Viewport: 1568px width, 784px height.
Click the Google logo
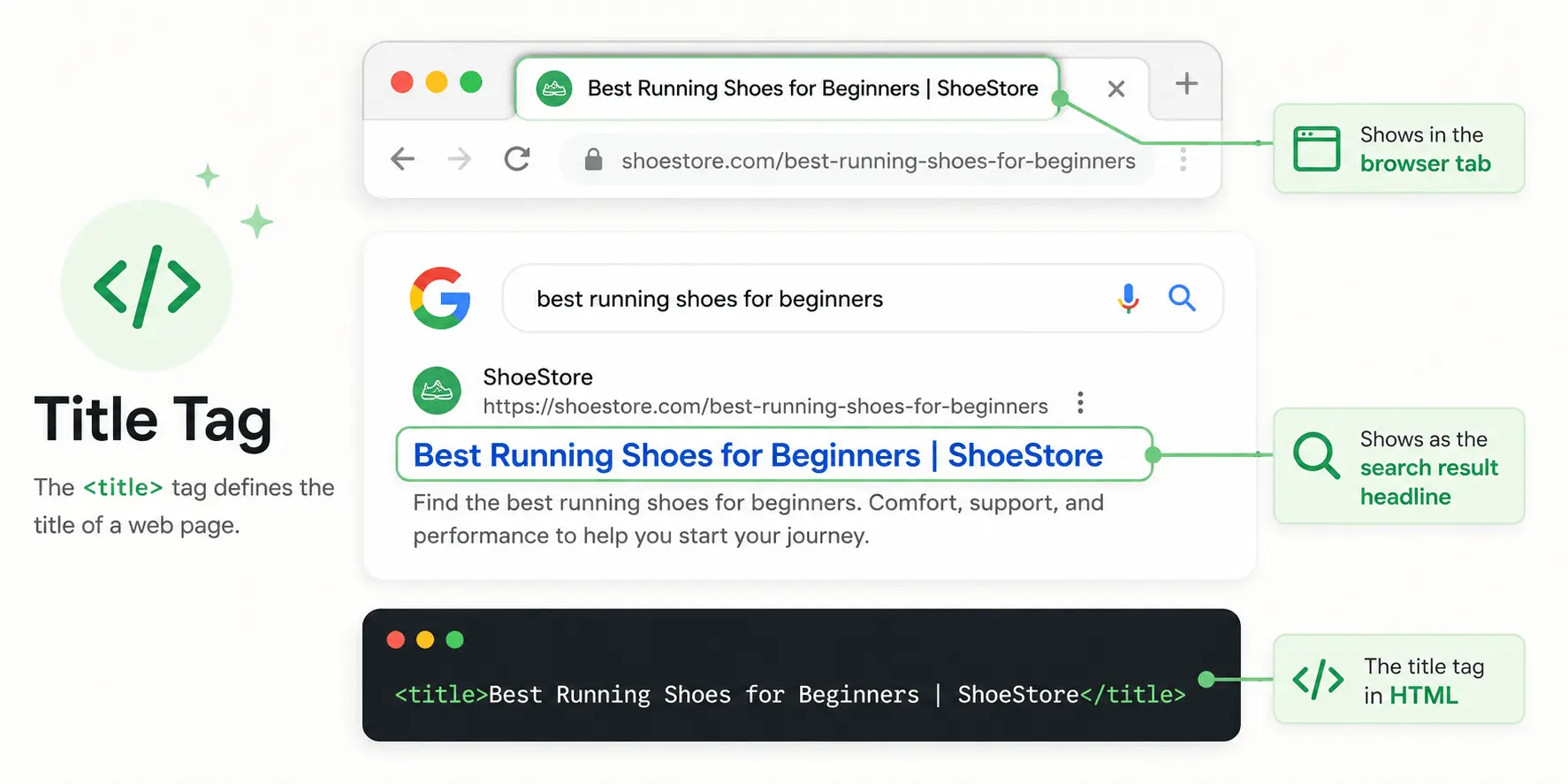click(440, 298)
